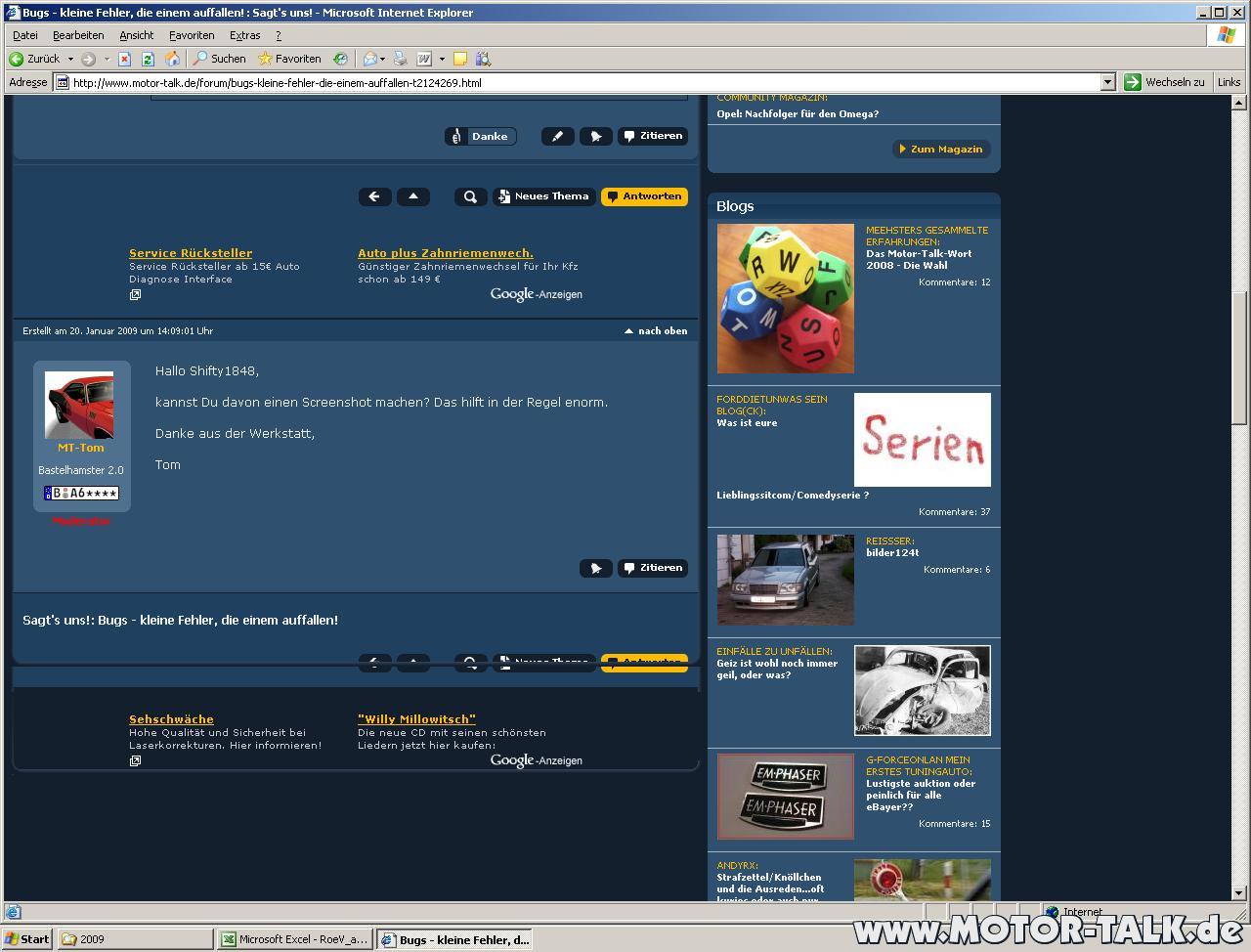Image resolution: width=1251 pixels, height=952 pixels.
Task: Open the Sehschwäche ad link
Action: point(171,719)
